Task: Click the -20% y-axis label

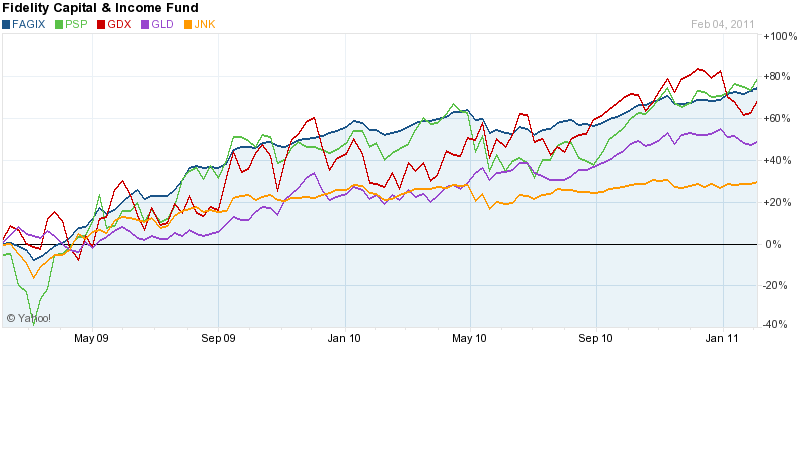Action: (775, 285)
